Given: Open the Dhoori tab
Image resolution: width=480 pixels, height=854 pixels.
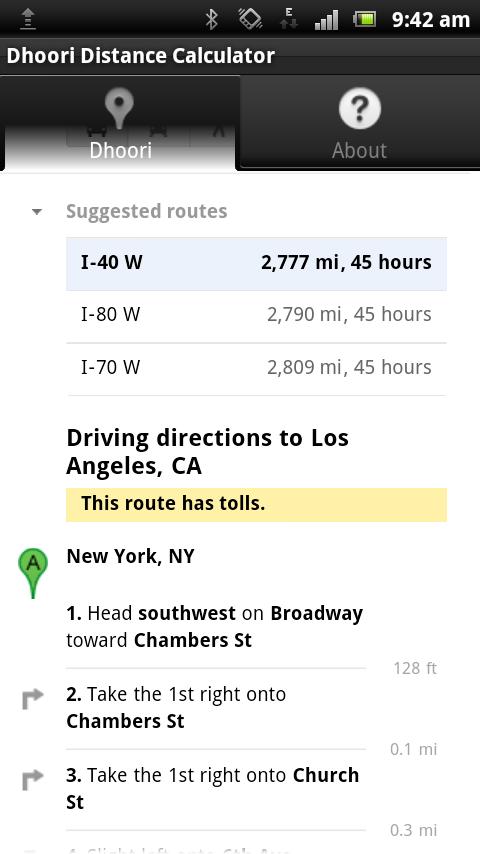Looking at the screenshot, I should click(x=120, y=123).
